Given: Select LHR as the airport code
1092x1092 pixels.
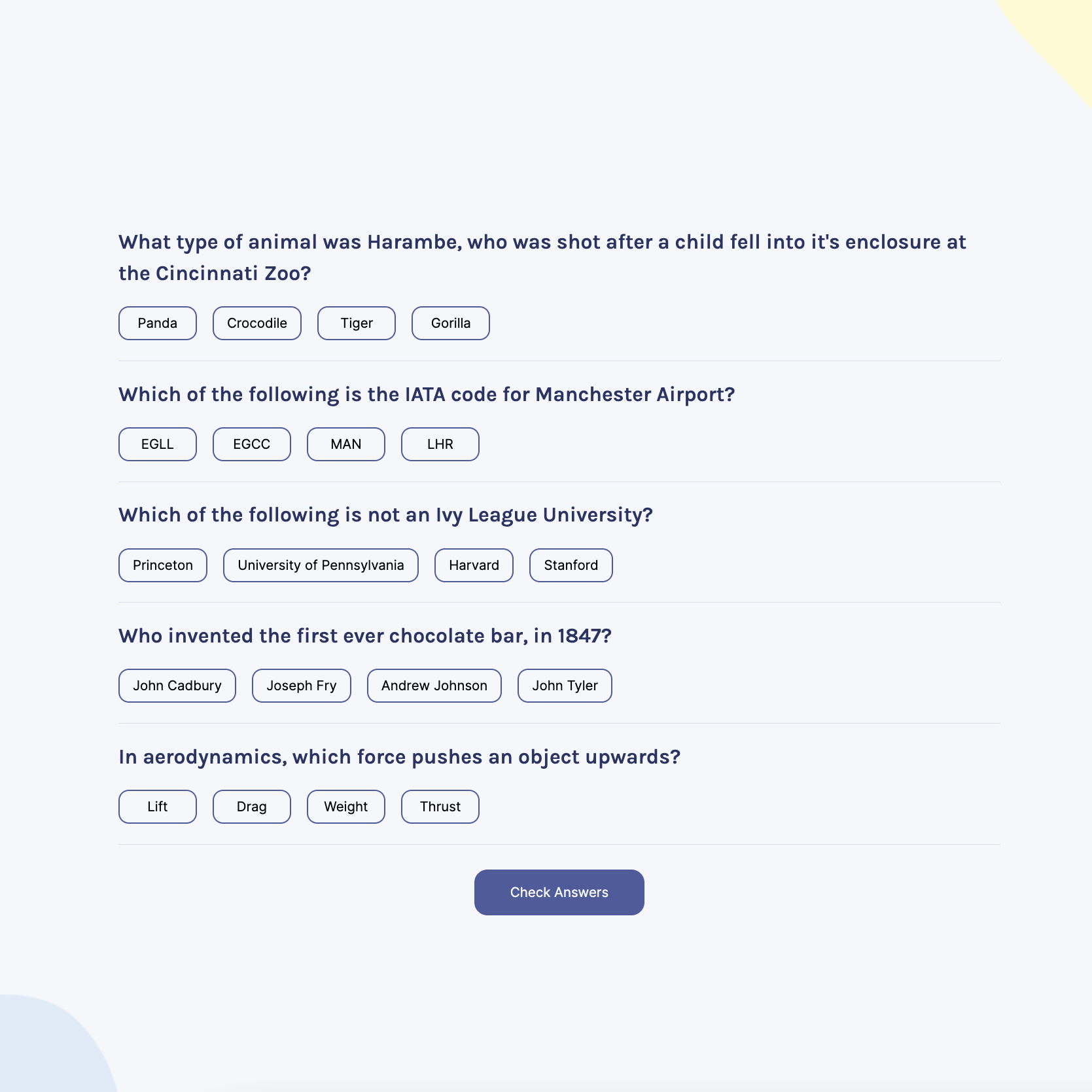Looking at the screenshot, I should click(x=440, y=444).
